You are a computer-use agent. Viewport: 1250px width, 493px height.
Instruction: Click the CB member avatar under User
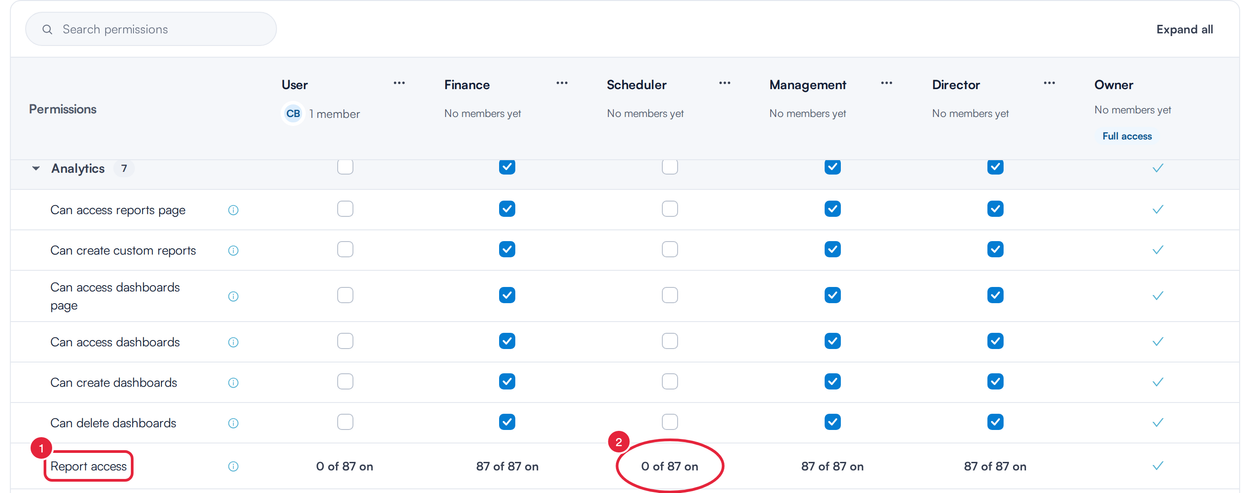pyautogui.click(x=293, y=114)
